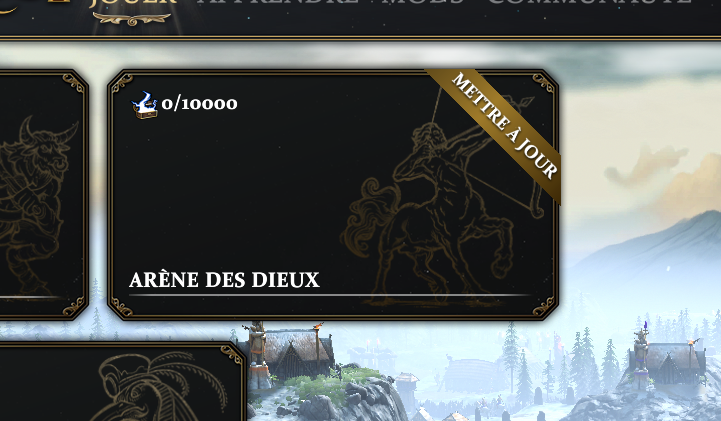Viewport: 721px width, 421px height.
Task: Open the Arène des Dieux title
Action: pos(224,280)
